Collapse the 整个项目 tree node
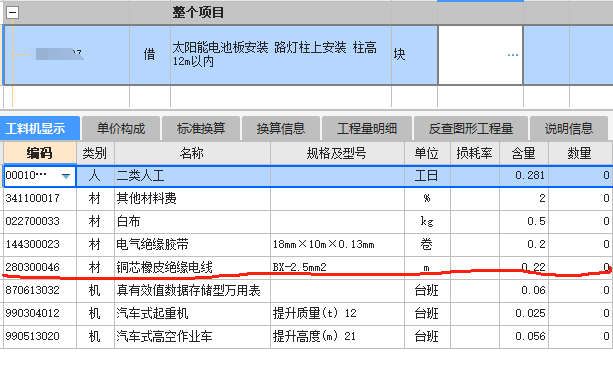The height and width of the screenshot is (380, 613). [13, 13]
